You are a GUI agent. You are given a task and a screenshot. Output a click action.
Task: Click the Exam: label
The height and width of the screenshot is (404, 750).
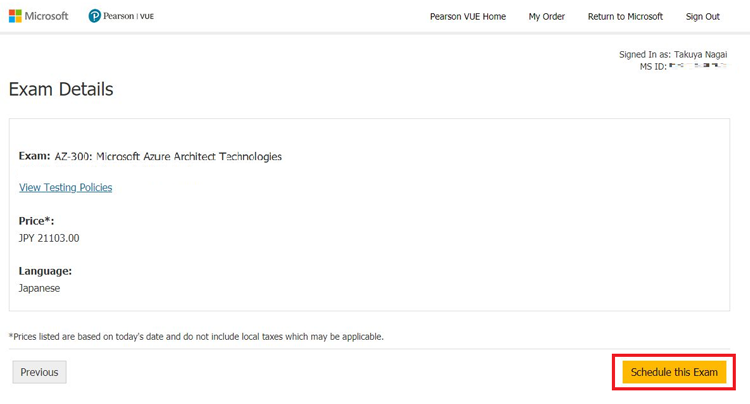pos(34,156)
